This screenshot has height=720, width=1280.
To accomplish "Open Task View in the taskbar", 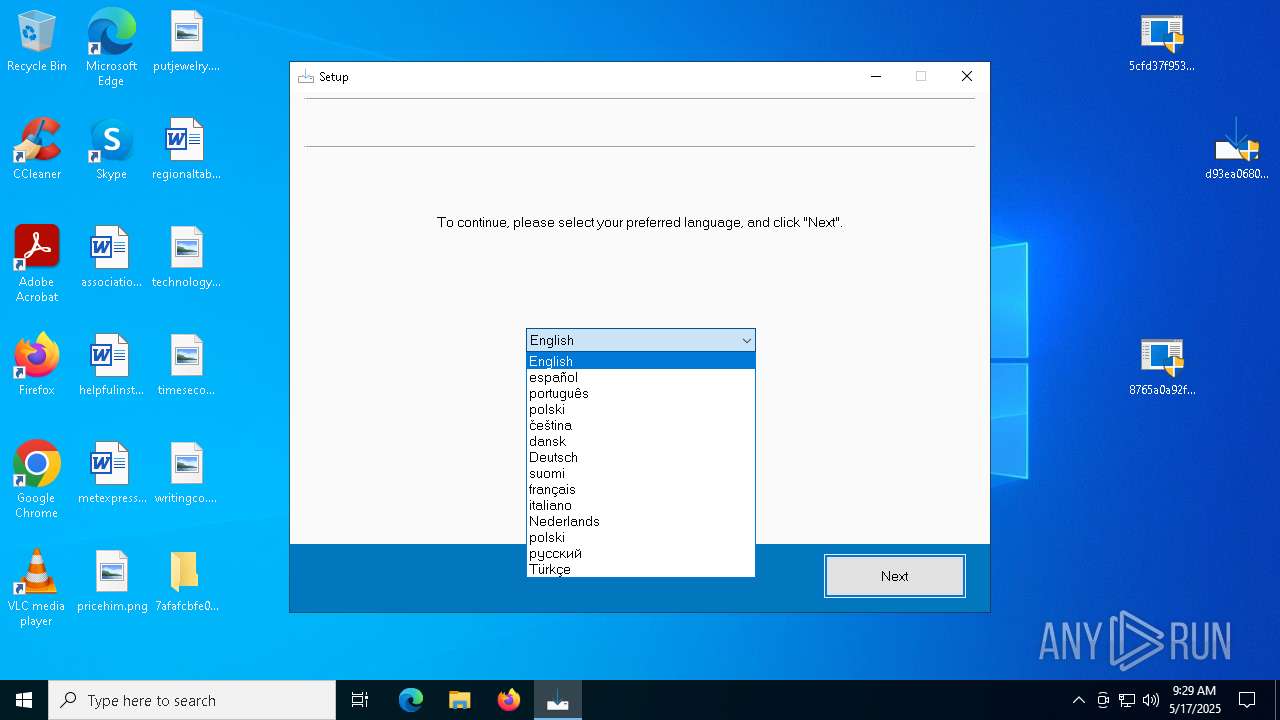I will coord(360,700).
